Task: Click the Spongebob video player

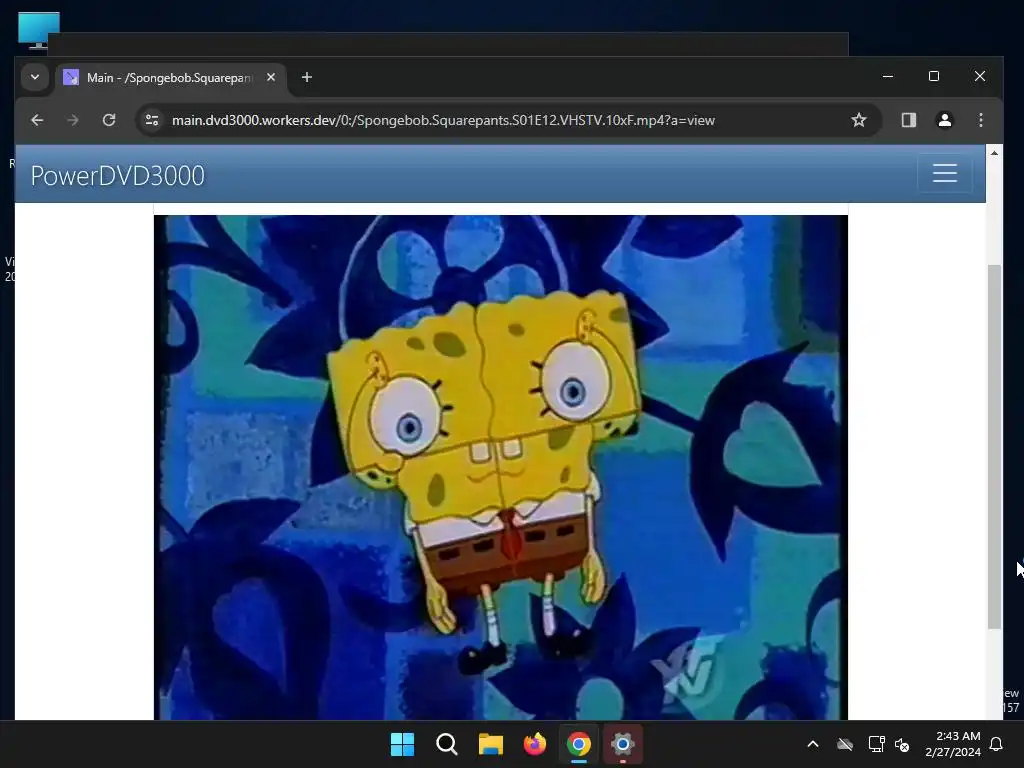Action: pyautogui.click(x=501, y=468)
